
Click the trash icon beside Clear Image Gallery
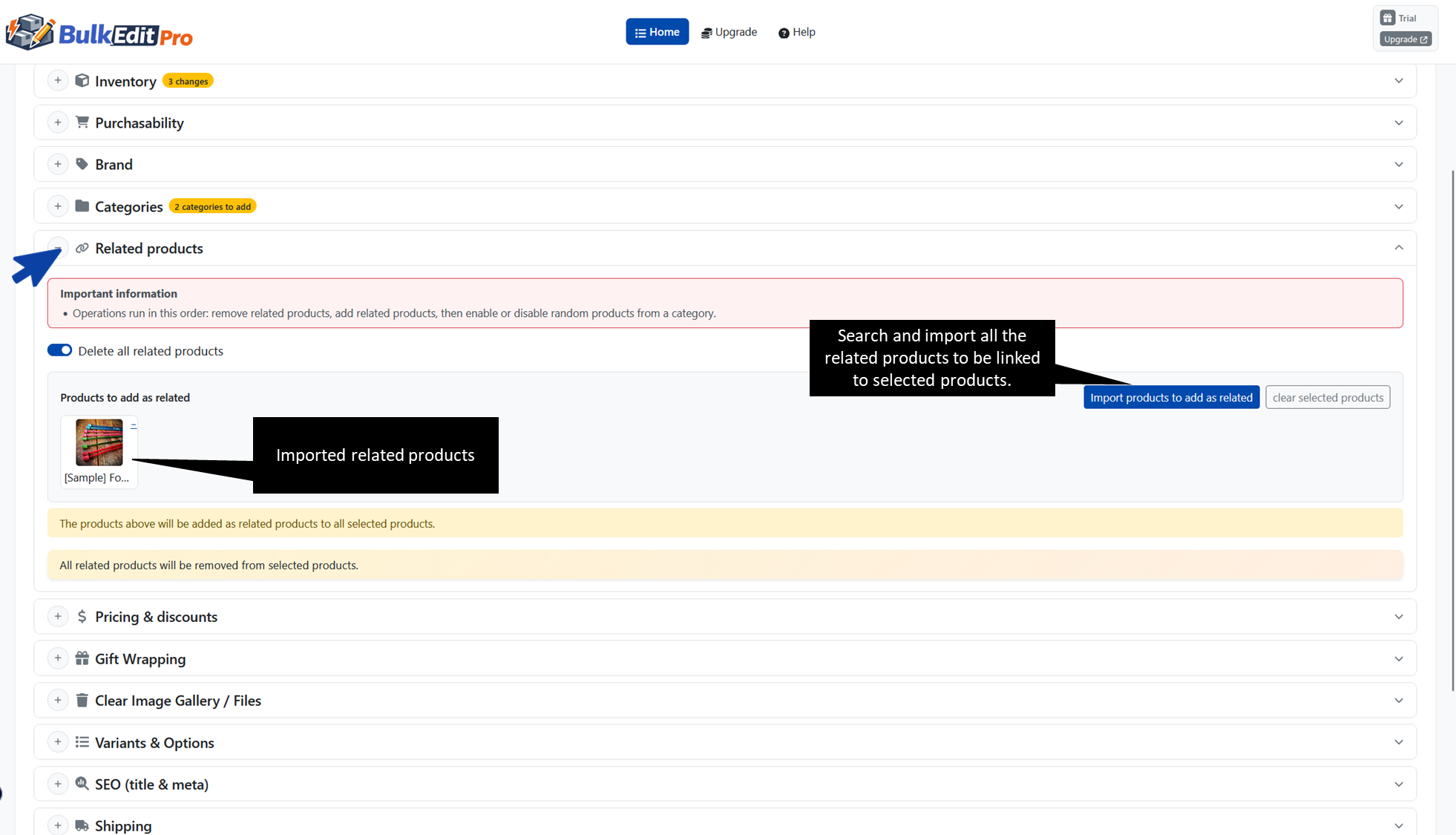click(82, 700)
